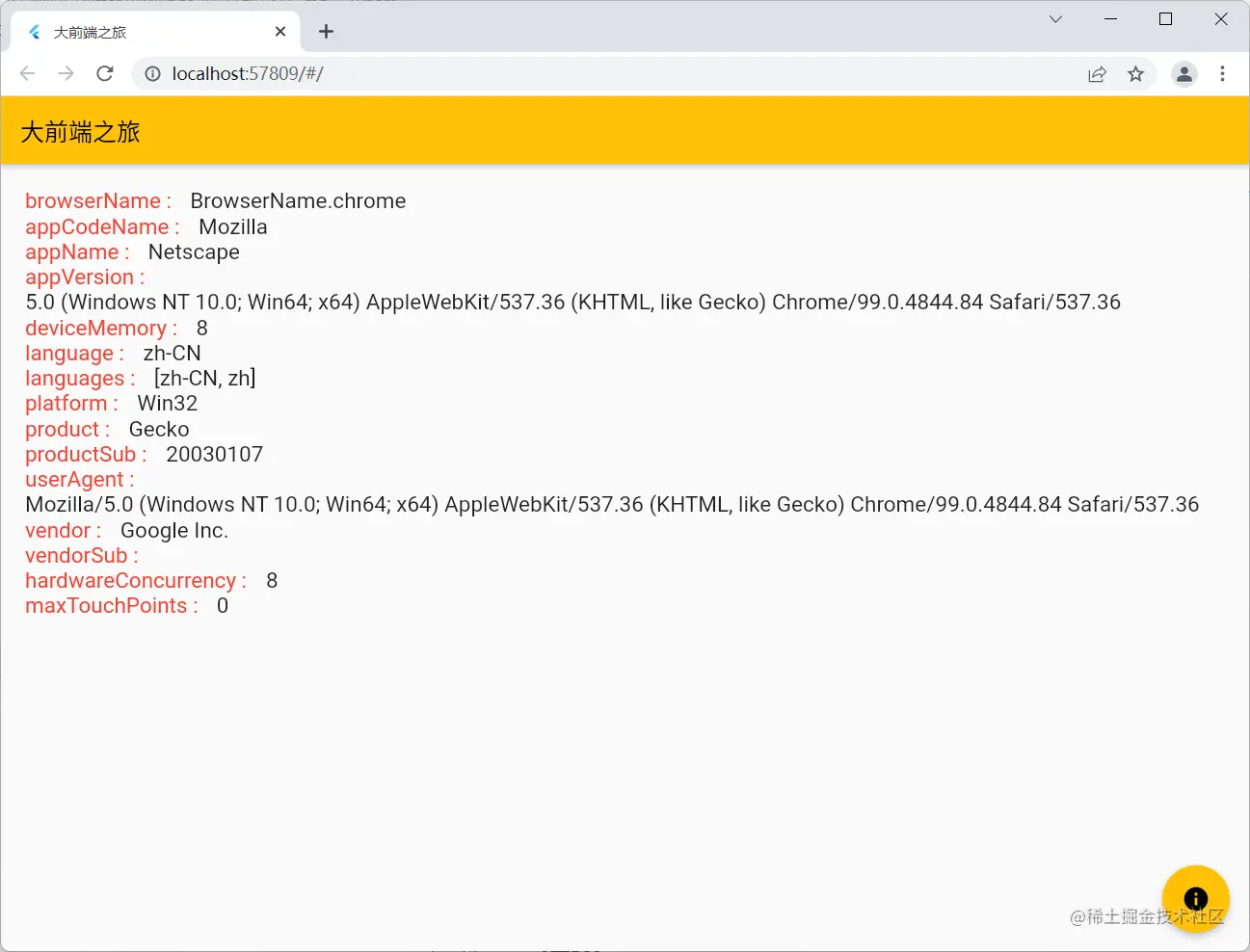This screenshot has width=1250, height=952.
Task: Click the deviceMemory label
Action: (x=101, y=328)
